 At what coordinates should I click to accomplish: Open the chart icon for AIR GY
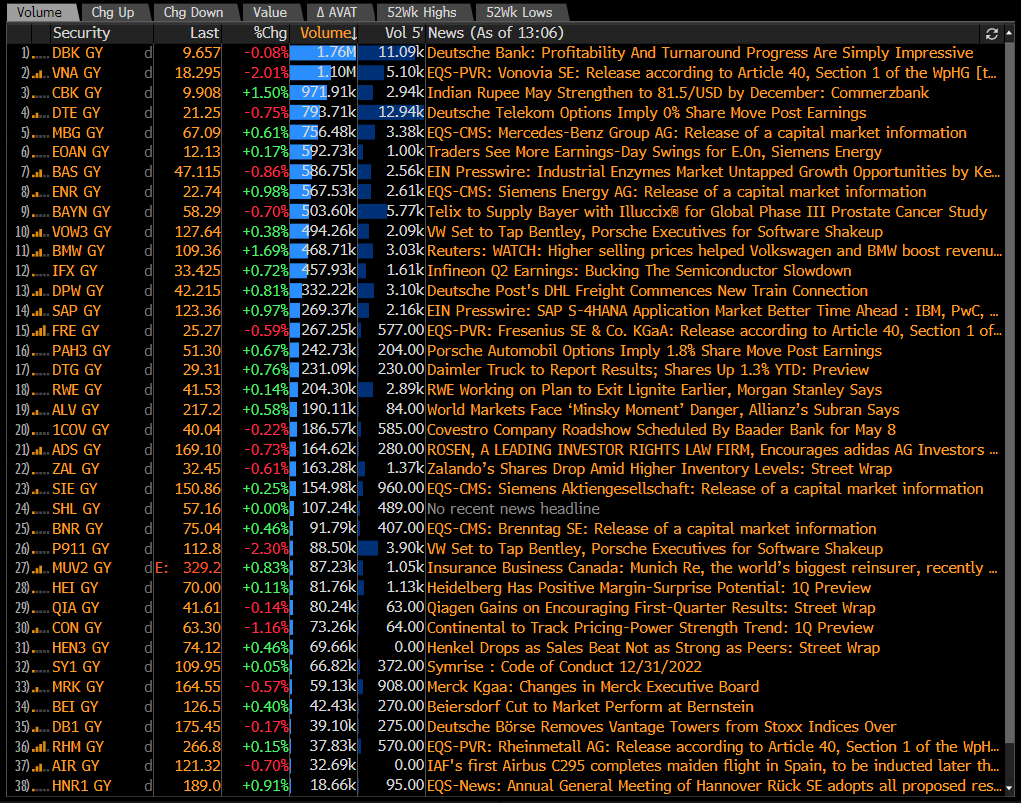(x=40, y=767)
